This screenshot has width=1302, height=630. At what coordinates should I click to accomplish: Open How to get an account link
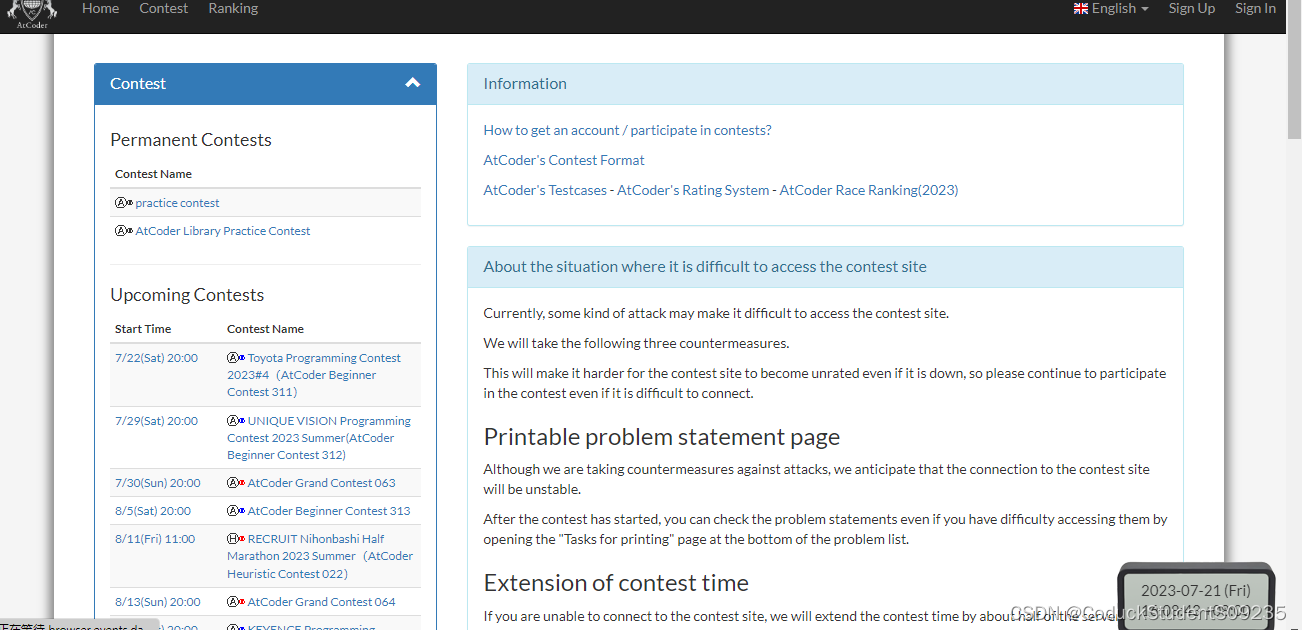[x=627, y=130]
